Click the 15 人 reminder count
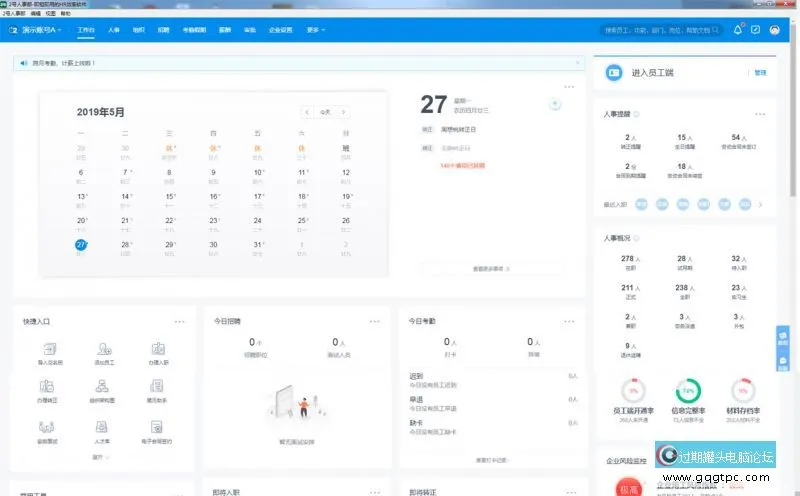Screen dimensions: 800x496 (x=685, y=137)
